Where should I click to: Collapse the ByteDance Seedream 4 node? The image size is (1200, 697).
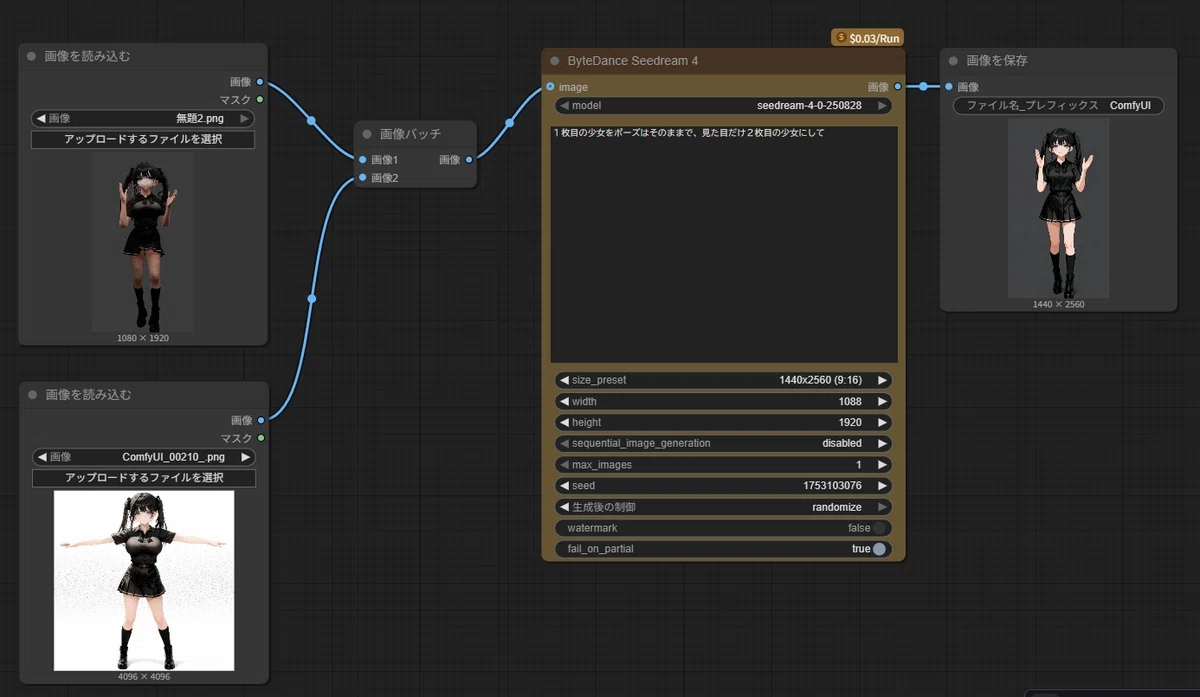[555, 61]
